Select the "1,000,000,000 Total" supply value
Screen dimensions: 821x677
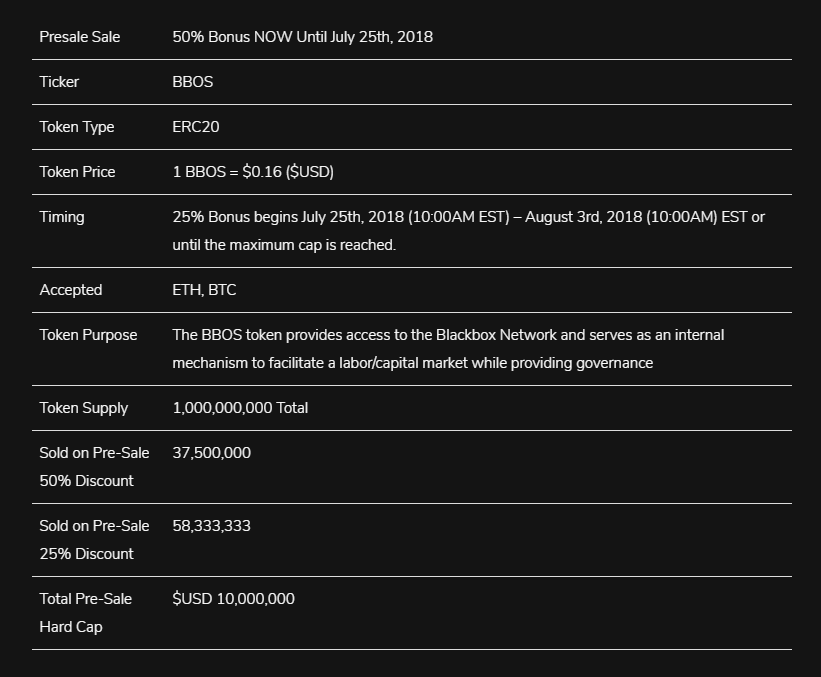(240, 408)
